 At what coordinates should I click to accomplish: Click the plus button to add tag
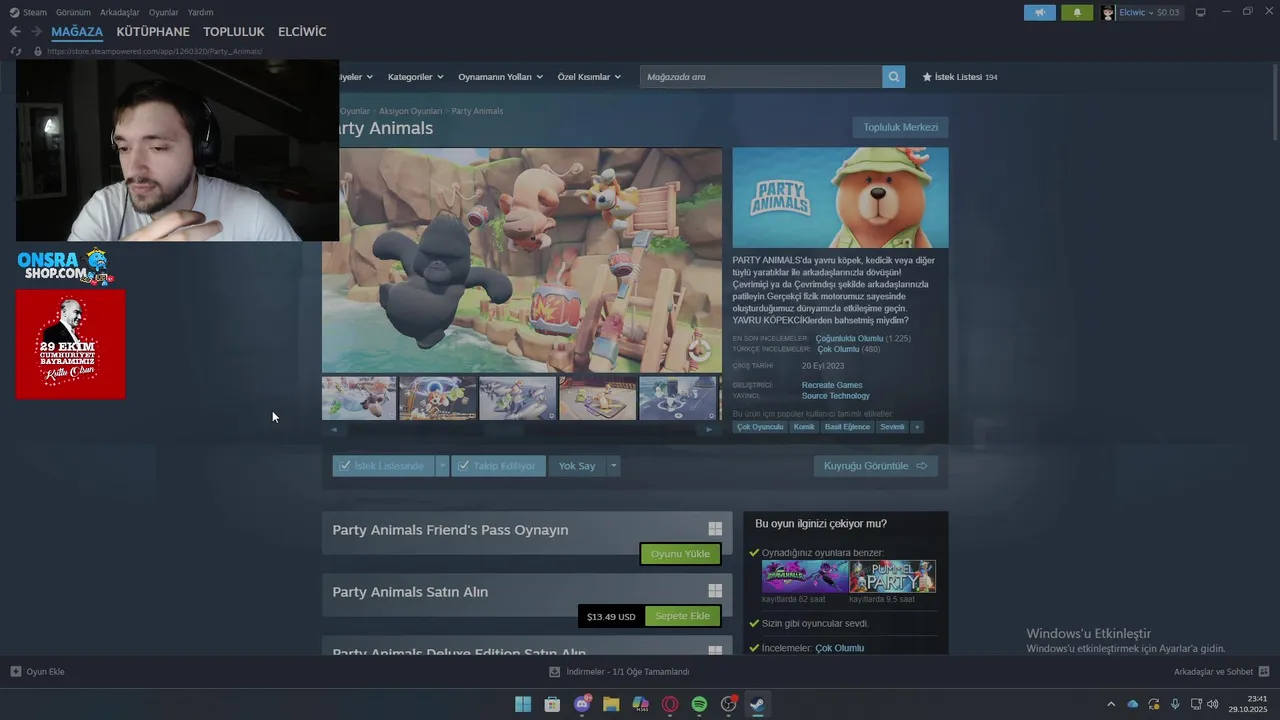pos(917,427)
